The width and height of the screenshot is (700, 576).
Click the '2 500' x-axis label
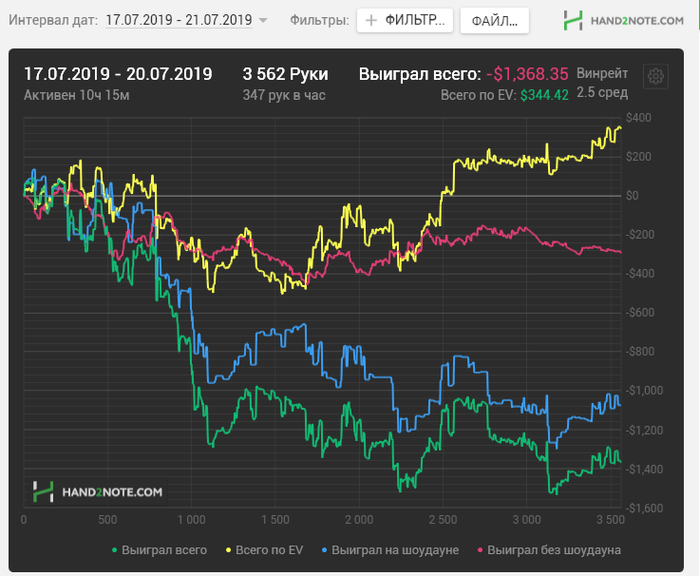coord(443,520)
